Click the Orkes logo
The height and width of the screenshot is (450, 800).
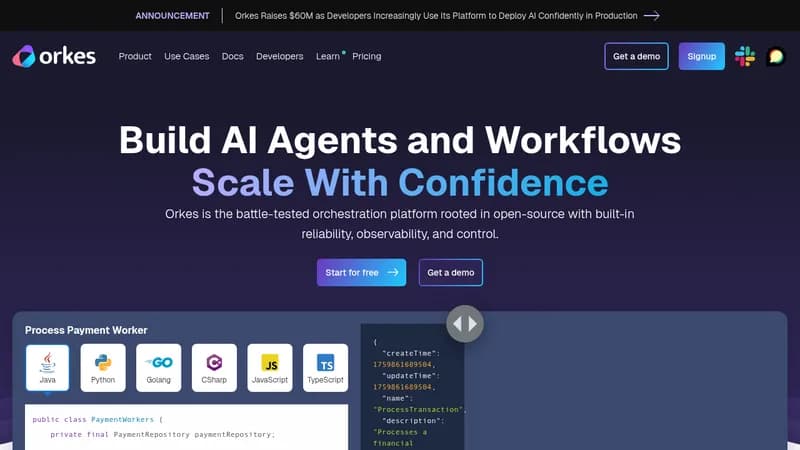pyautogui.click(x=54, y=56)
